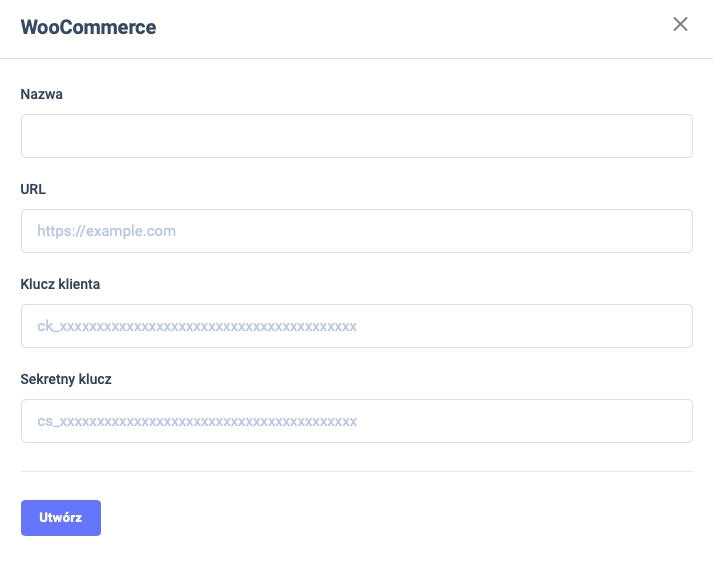Click the Sekretny klucz label text
This screenshot has height=576, width=713.
[66, 379]
